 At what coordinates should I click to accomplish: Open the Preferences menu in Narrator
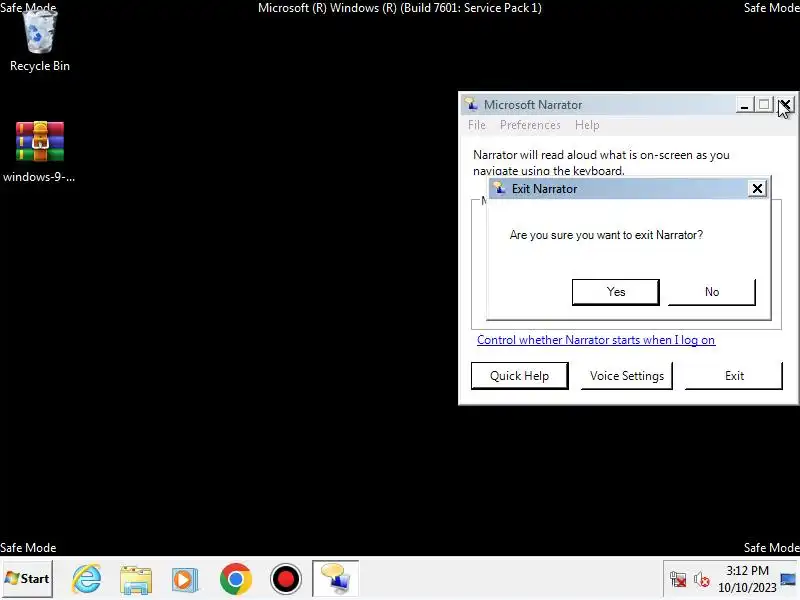point(530,125)
